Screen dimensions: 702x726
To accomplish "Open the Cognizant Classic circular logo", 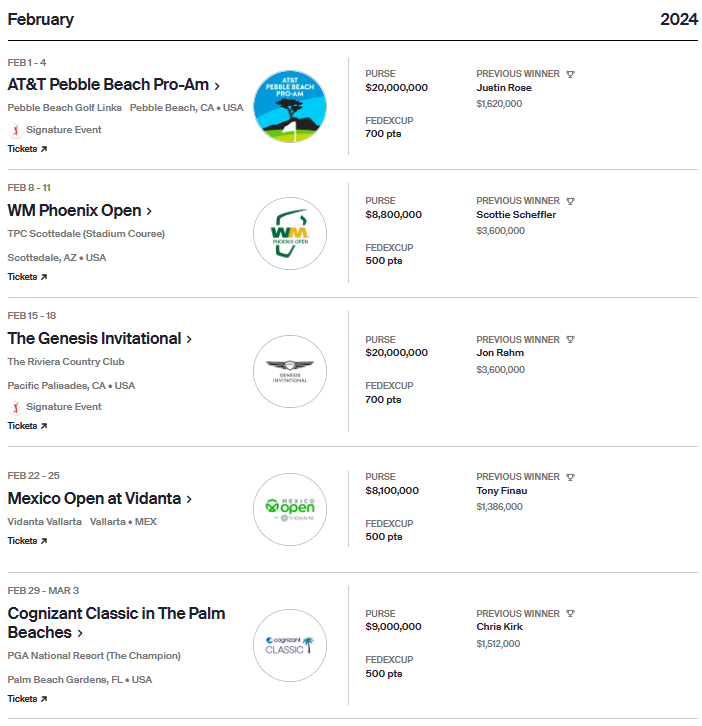I will 290,645.
